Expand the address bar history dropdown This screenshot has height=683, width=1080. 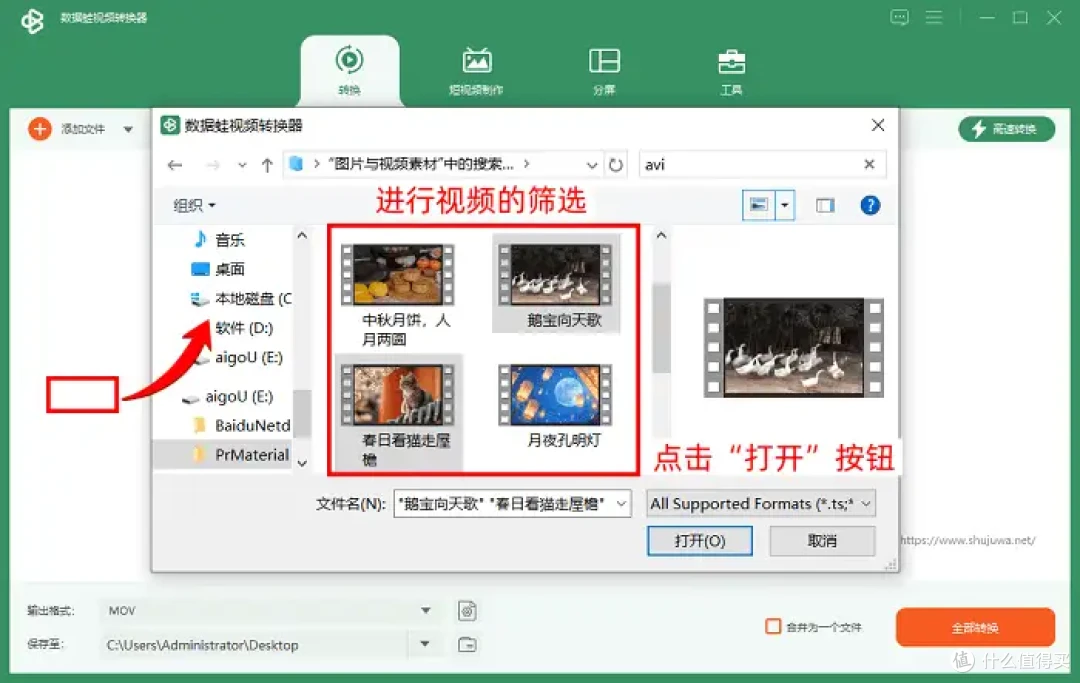591,165
